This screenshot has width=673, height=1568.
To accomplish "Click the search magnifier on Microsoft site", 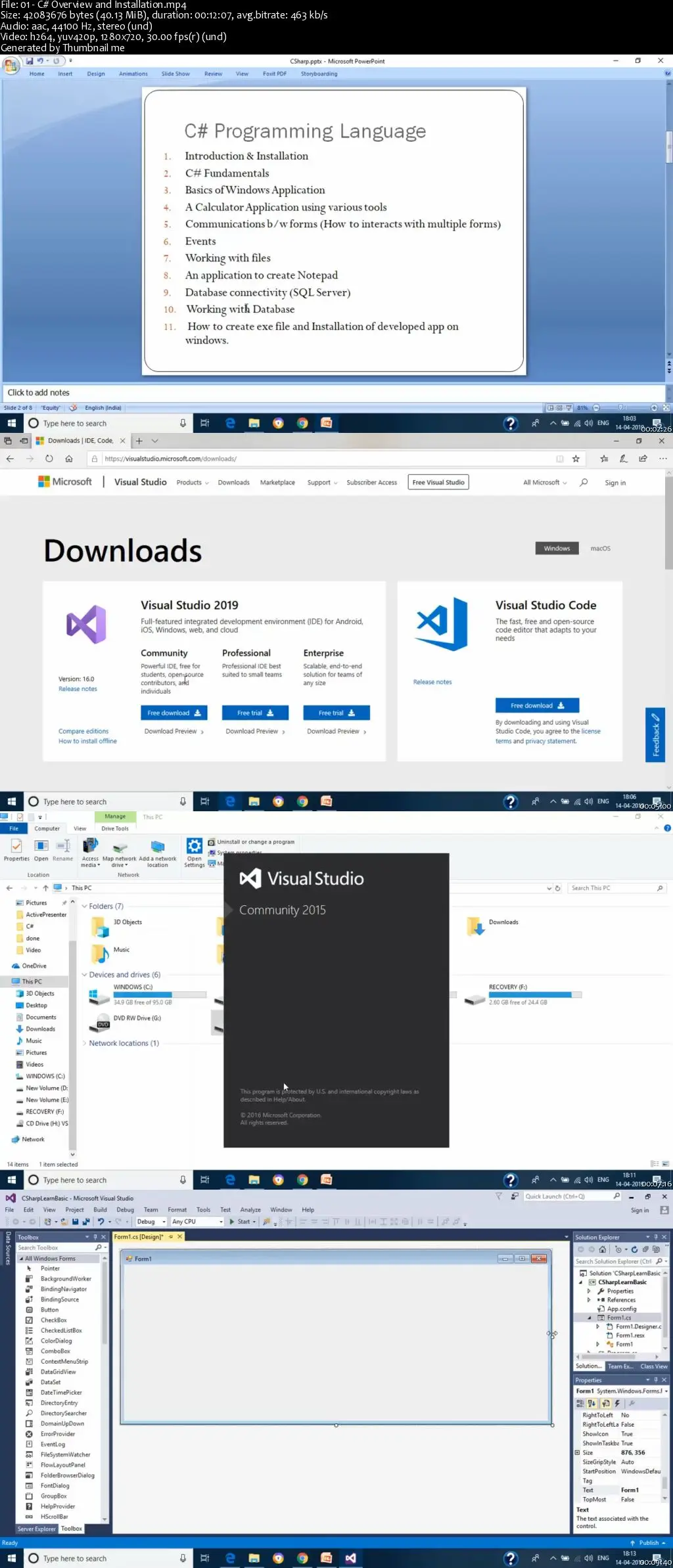I will 584,482.
